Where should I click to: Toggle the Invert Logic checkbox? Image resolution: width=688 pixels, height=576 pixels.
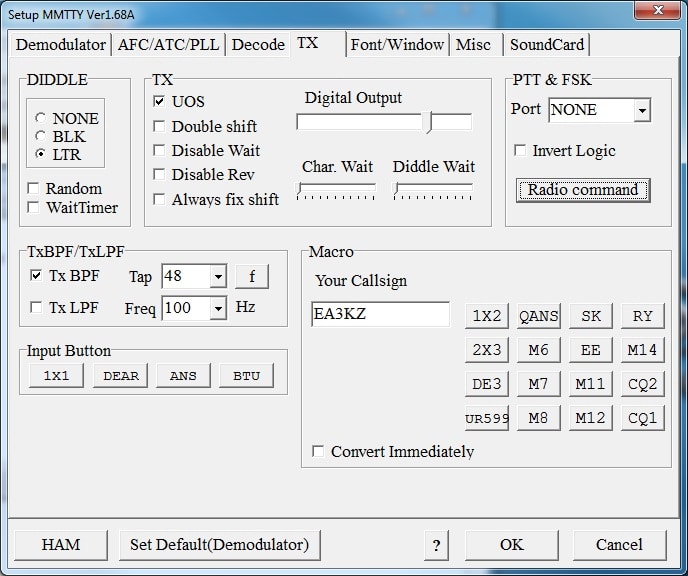pos(520,150)
